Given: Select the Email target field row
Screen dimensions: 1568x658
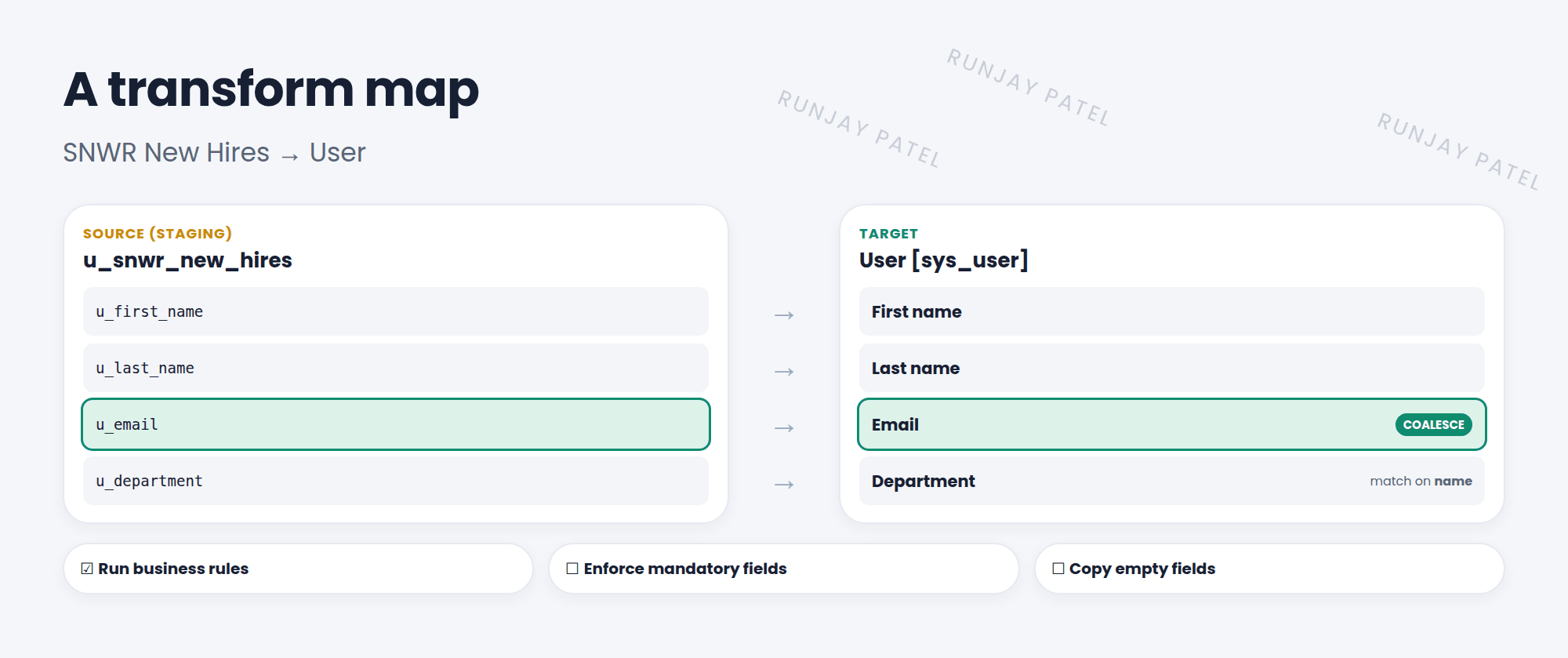Looking at the screenshot, I should pyautogui.click(x=1172, y=424).
